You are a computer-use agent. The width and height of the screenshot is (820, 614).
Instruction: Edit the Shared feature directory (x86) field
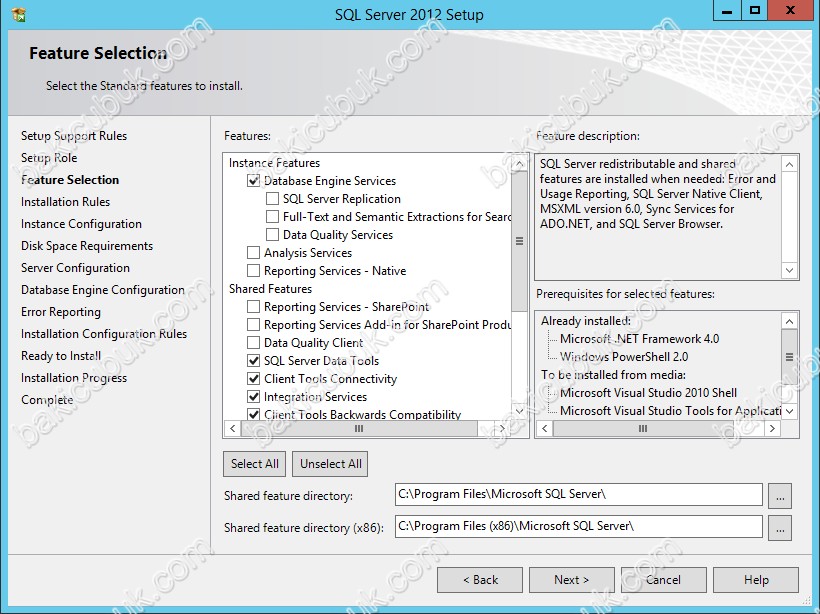coord(578,526)
